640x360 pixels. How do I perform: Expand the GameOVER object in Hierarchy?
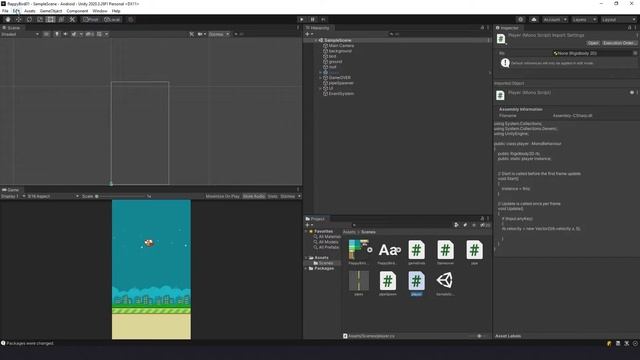click(x=320, y=78)
